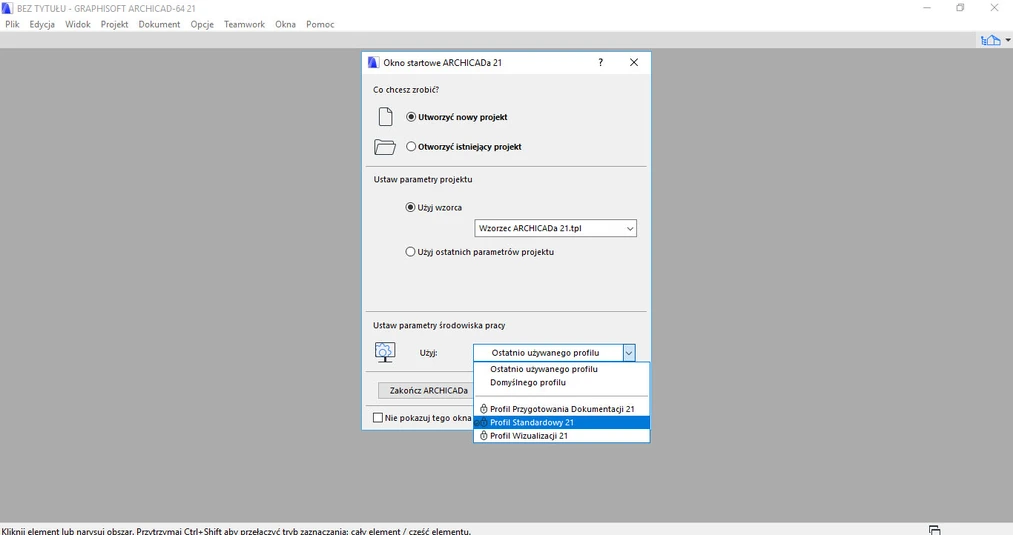The width and height of the screenshot is (1013, 535).
Task: Open the Projekt menu
Action: (114, 25)
